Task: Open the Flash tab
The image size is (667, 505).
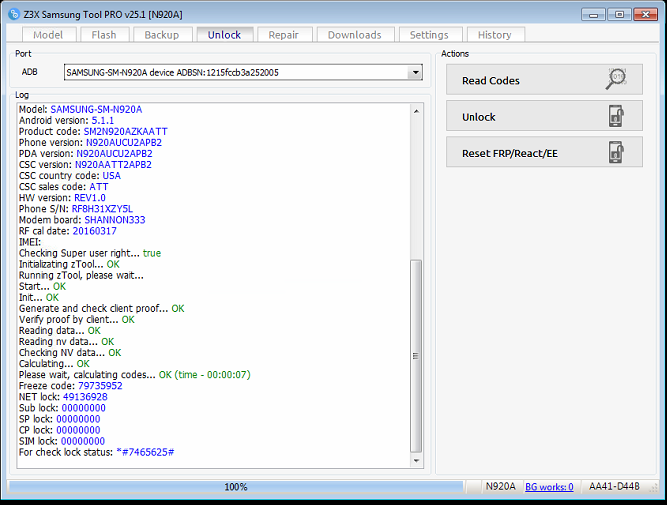Action: pos(104,35)
